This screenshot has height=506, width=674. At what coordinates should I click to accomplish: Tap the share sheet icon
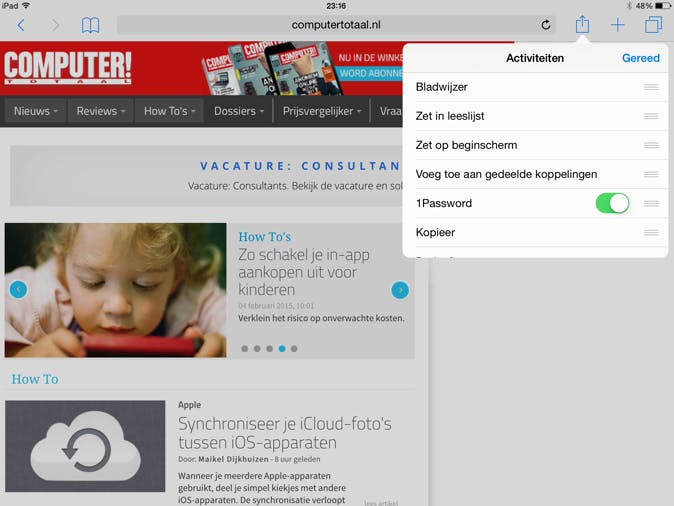coord(582,24)
